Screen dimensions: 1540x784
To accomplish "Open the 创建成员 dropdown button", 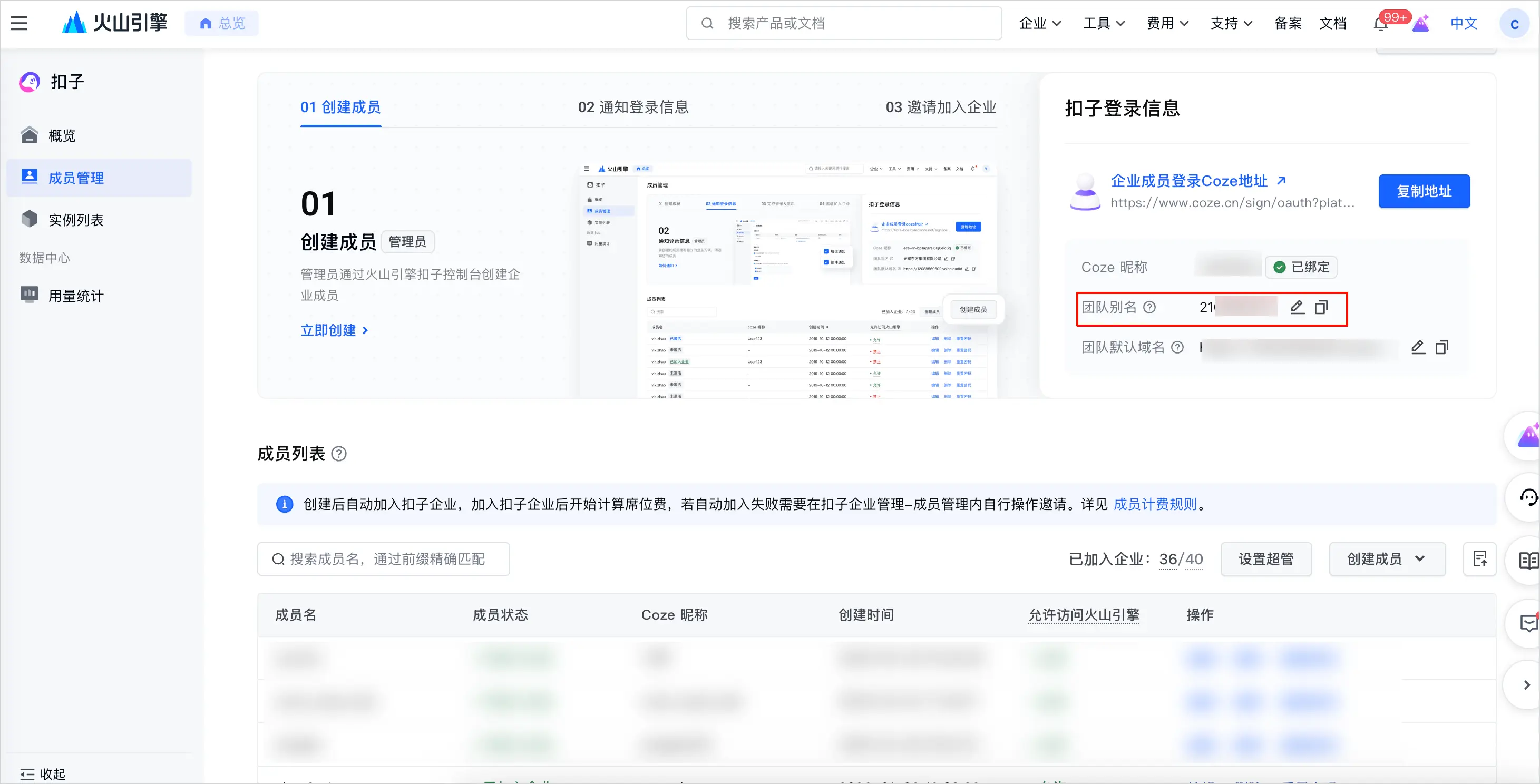I will 1387,560.
